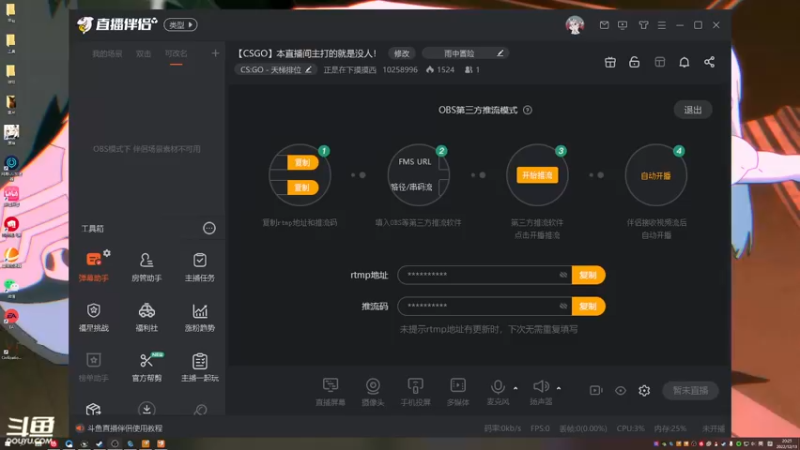Copy the rtmp地址 with 复制 button

click(588, 275)
